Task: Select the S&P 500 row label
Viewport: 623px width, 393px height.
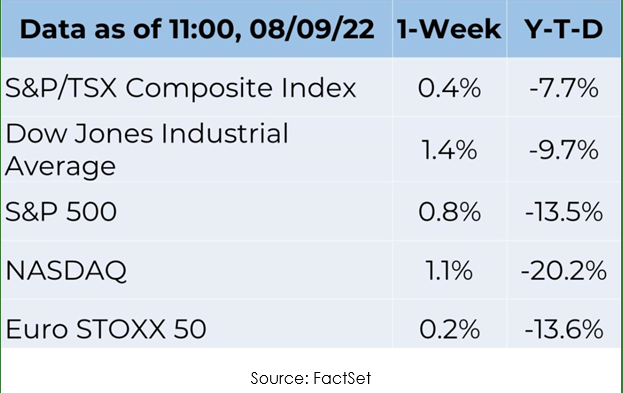Action: tap(61, 211)
